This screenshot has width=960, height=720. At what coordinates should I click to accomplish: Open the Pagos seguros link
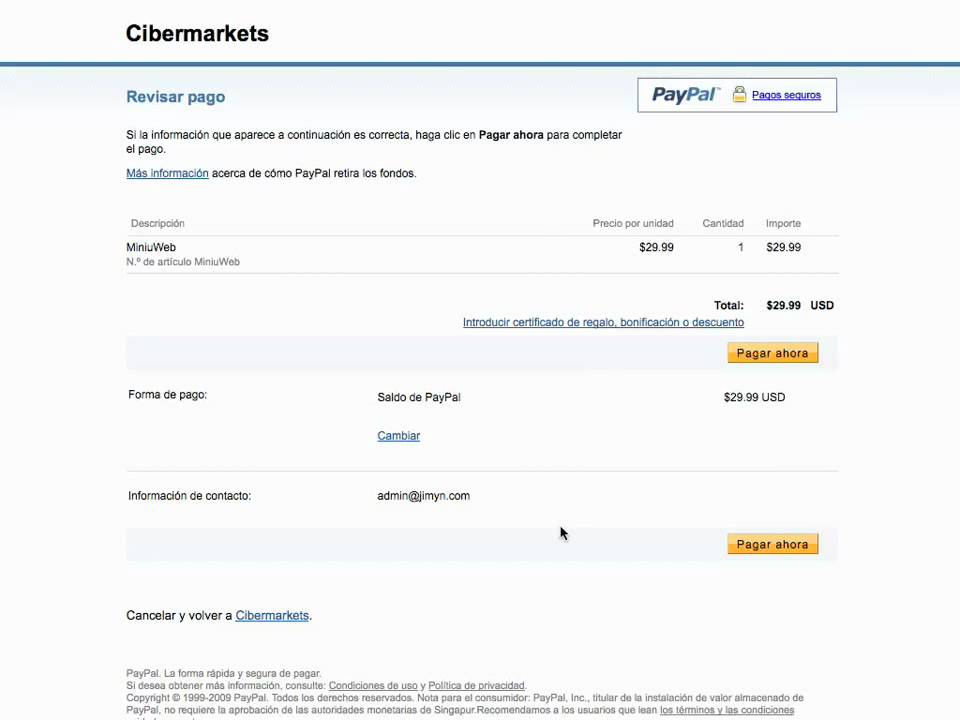[786, 95]
